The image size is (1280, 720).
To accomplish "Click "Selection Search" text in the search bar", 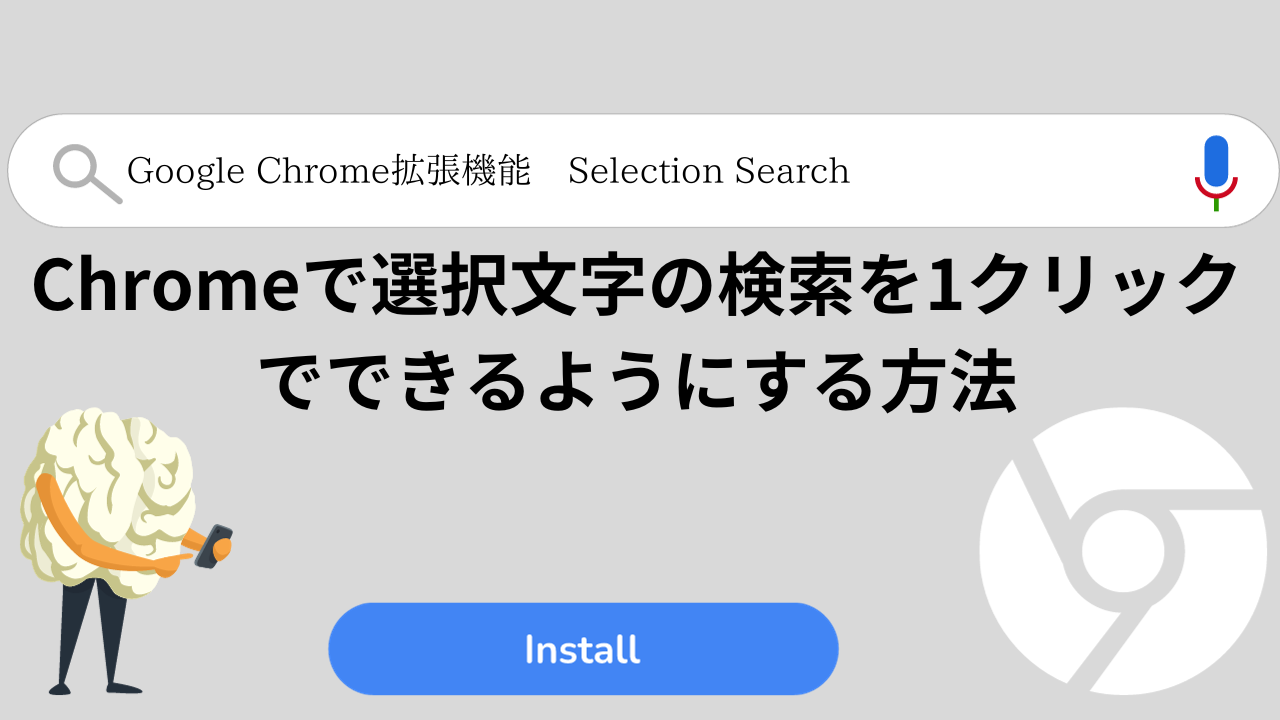I will coord(709,171).
